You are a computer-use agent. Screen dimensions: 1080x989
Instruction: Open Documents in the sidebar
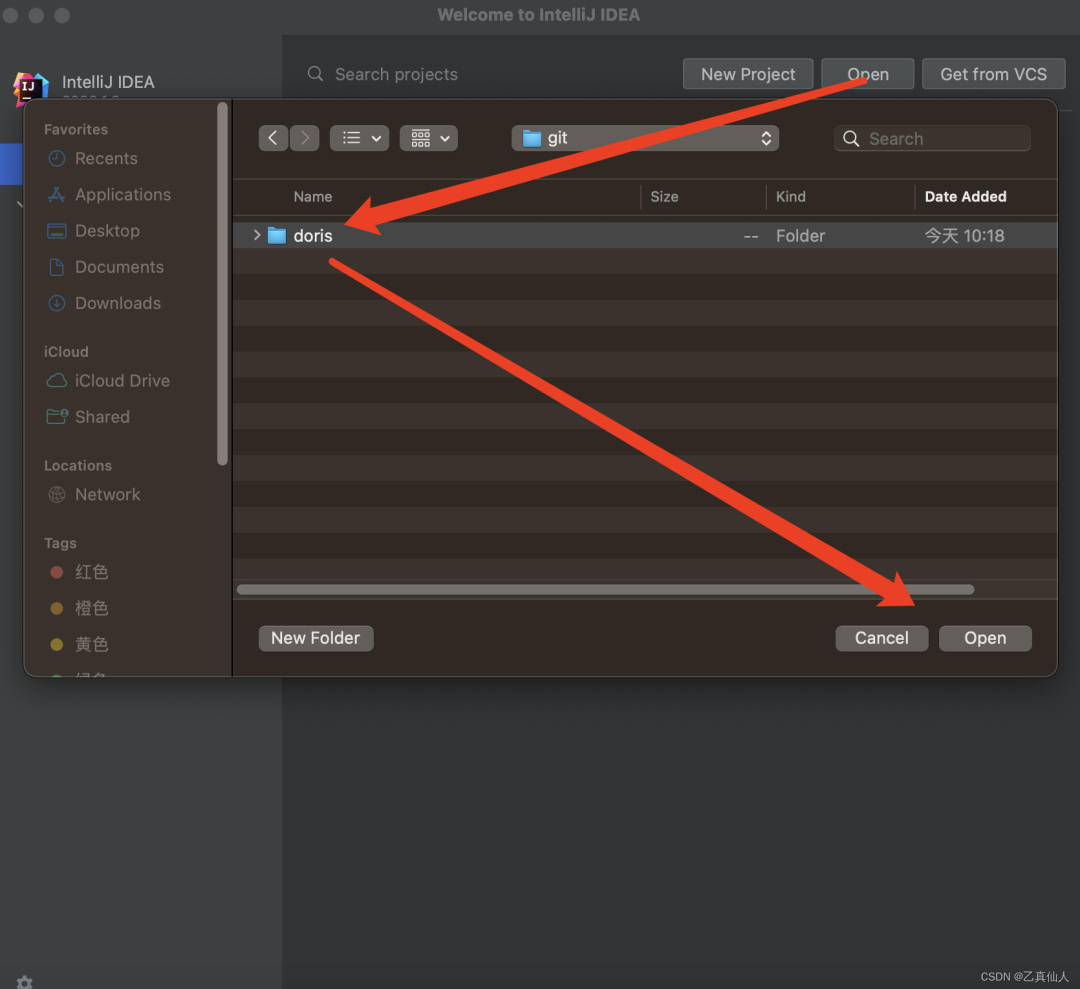point(119,267)
